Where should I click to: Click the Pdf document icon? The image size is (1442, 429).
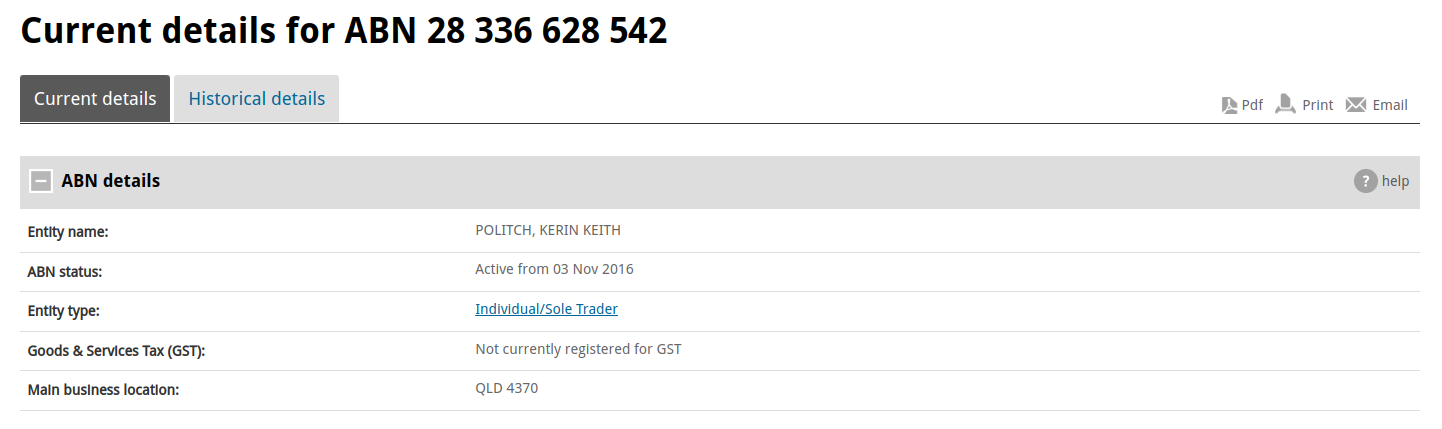tap(1230, 105)
